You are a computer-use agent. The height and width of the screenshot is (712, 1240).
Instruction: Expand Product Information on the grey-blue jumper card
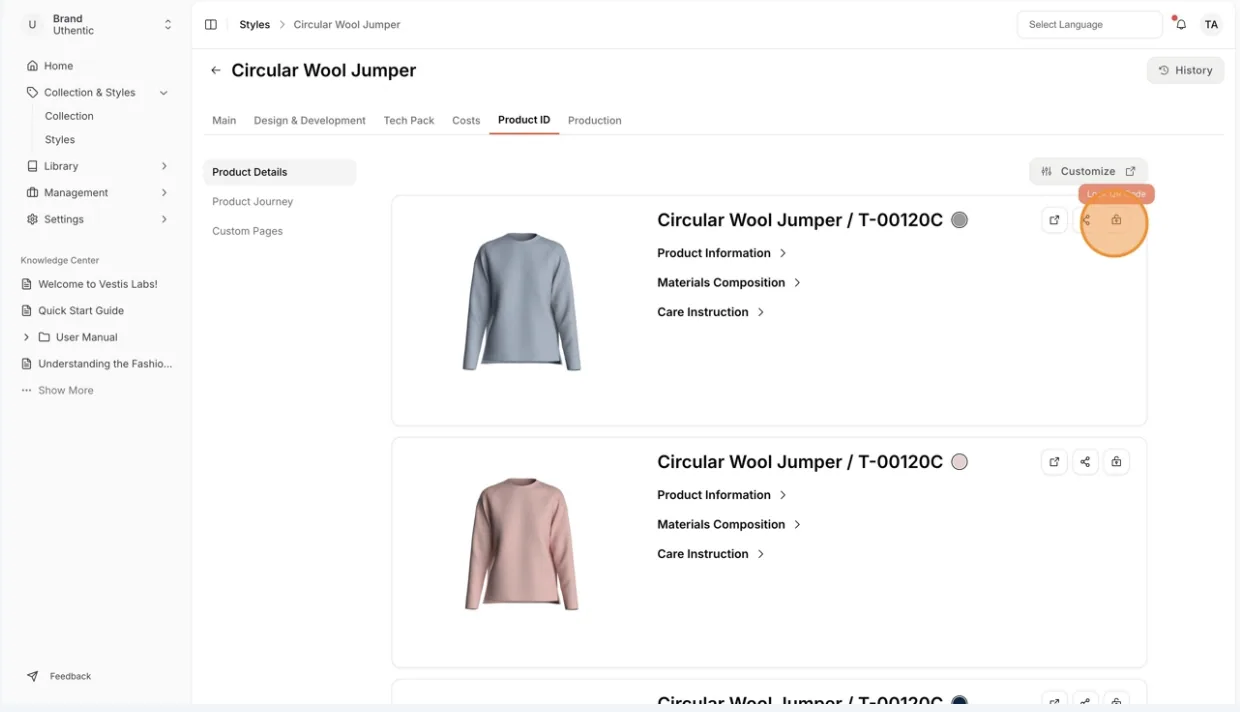(x=722, y=254)
